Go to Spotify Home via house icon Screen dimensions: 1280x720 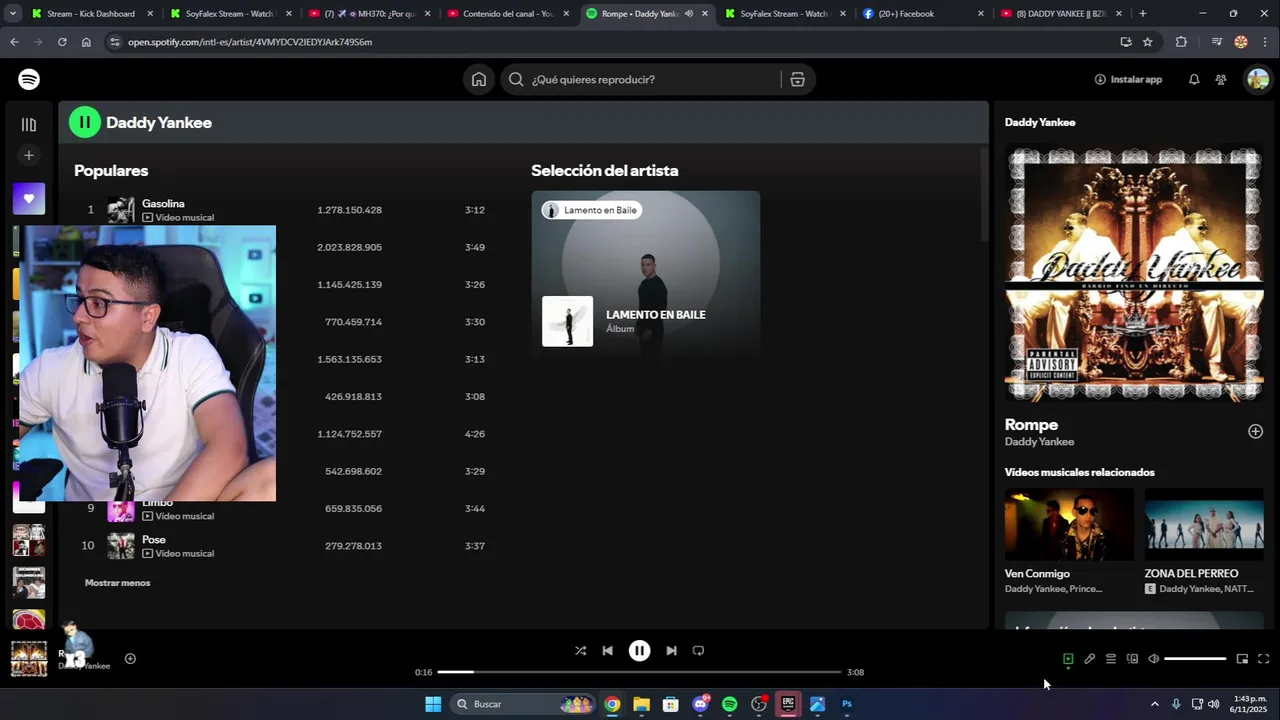(479, 79)
